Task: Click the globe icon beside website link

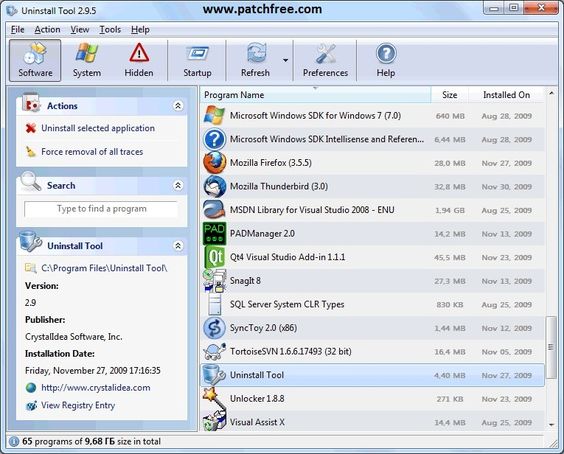Action: 31,388
